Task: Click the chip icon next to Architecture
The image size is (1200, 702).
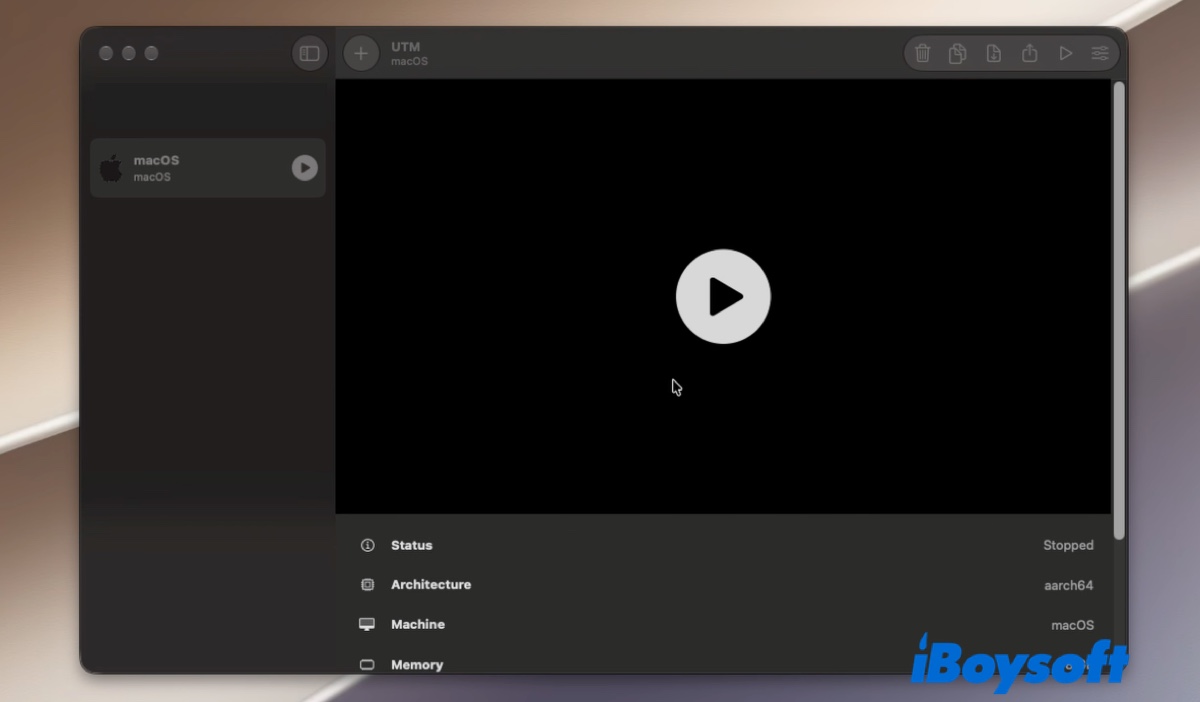Action: tap(368, 585)
